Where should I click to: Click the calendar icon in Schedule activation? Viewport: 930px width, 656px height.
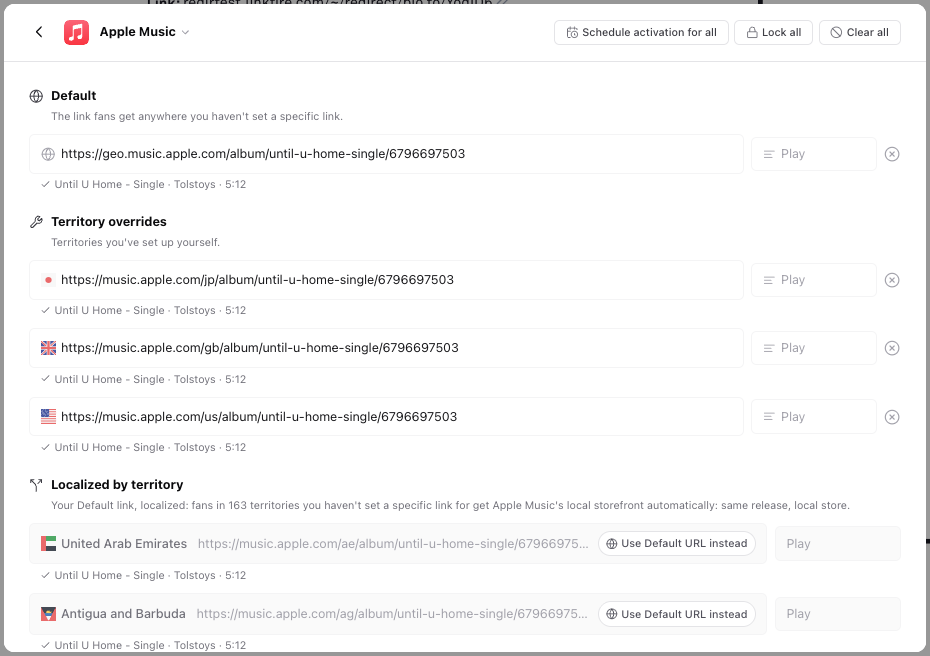(572, 33)
